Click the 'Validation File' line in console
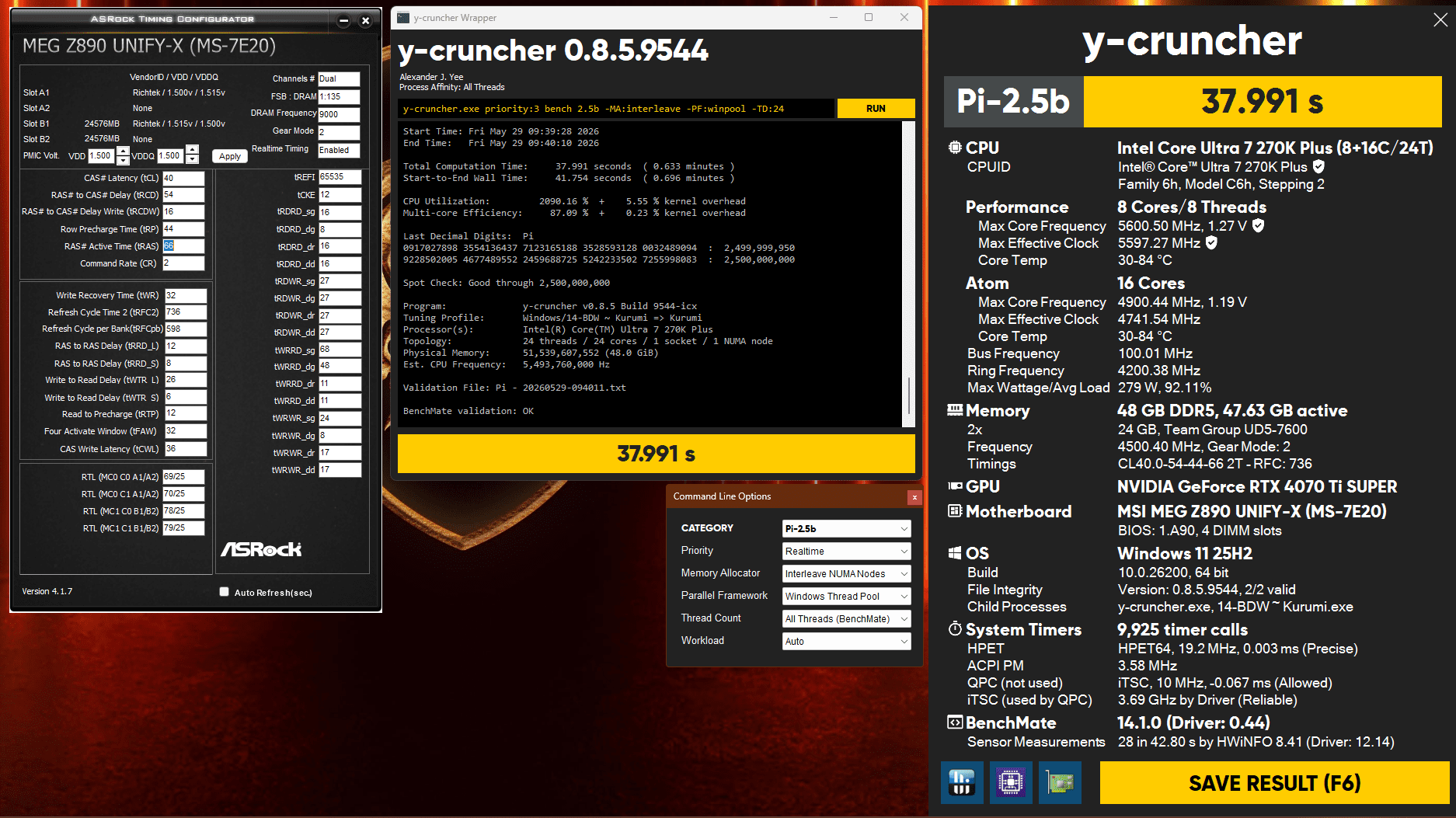This screenshot has height=818, width=1456. (514, 388)
